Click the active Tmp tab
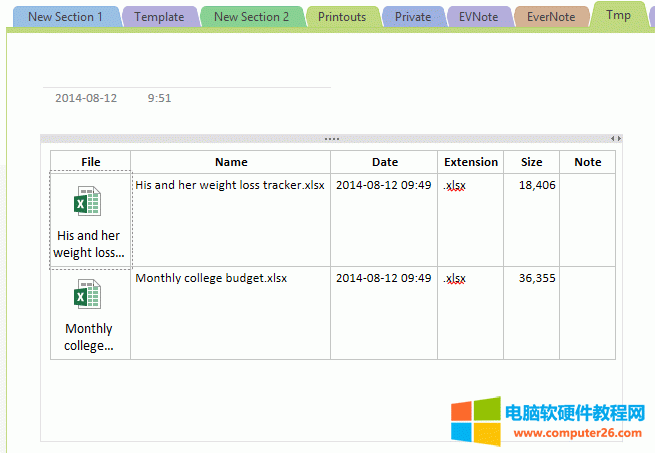655x453 pixels. point(618,15)
